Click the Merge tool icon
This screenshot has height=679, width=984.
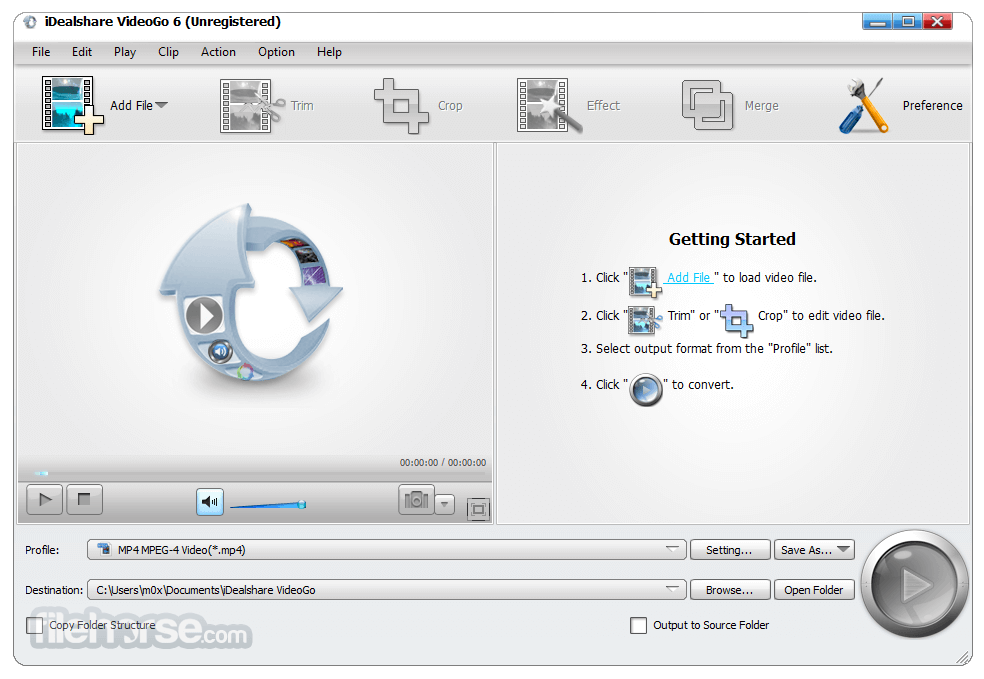[x=707, y=105]
